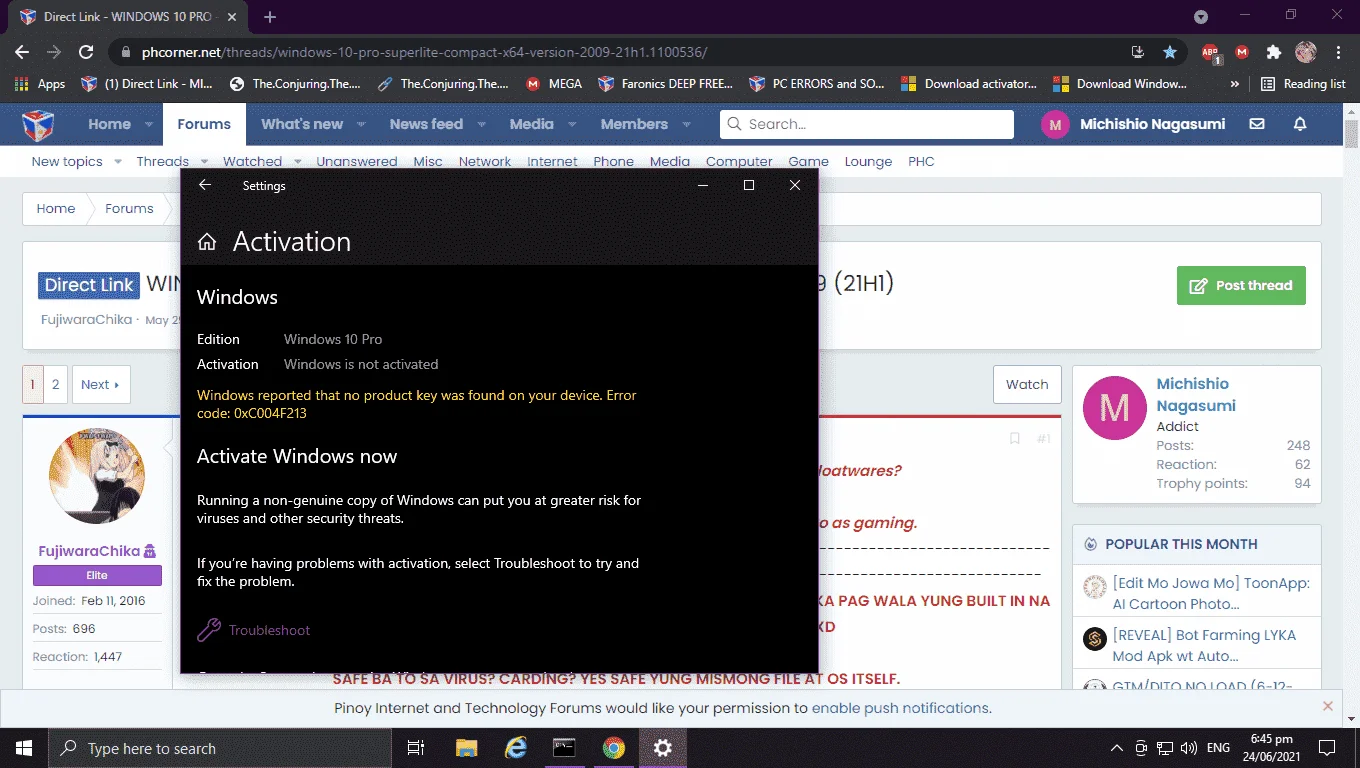This screenshot has width=1360, height=768.
Task: Expand the Home menu dropdown arrow
Action: (x=149, y=125)
